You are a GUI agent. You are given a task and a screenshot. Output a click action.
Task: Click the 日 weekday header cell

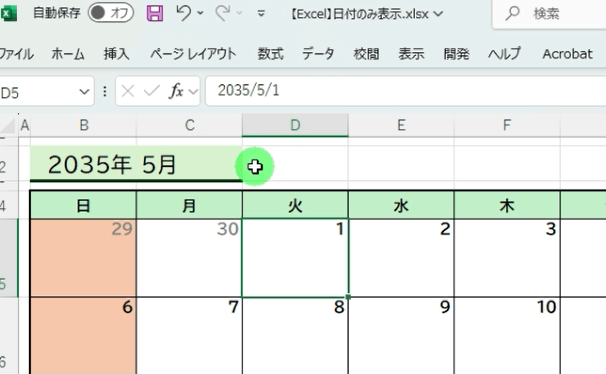click(x=83, y=205)
